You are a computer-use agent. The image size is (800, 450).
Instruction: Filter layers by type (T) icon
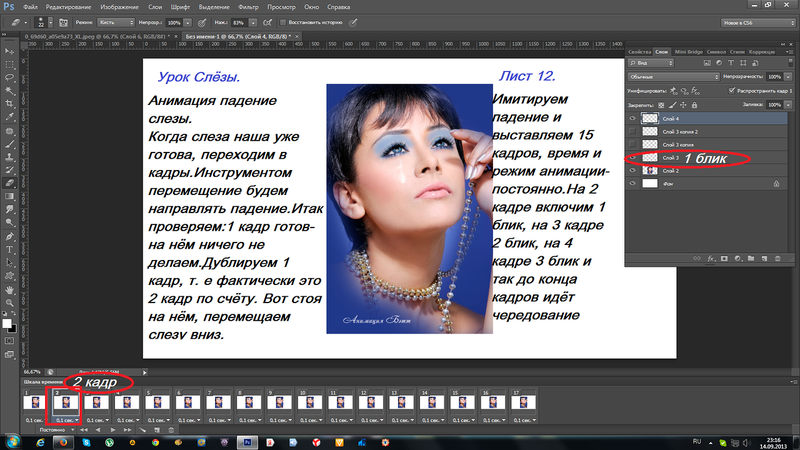pos(731,63)
